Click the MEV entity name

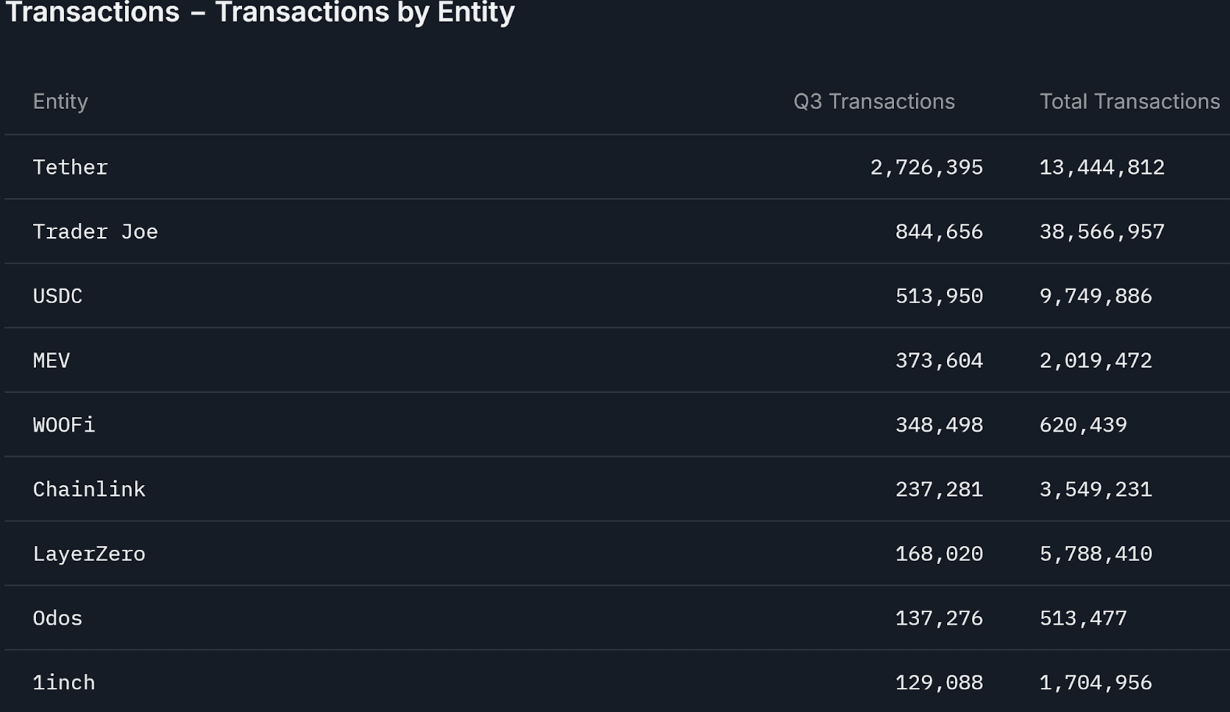coord(51,361)
